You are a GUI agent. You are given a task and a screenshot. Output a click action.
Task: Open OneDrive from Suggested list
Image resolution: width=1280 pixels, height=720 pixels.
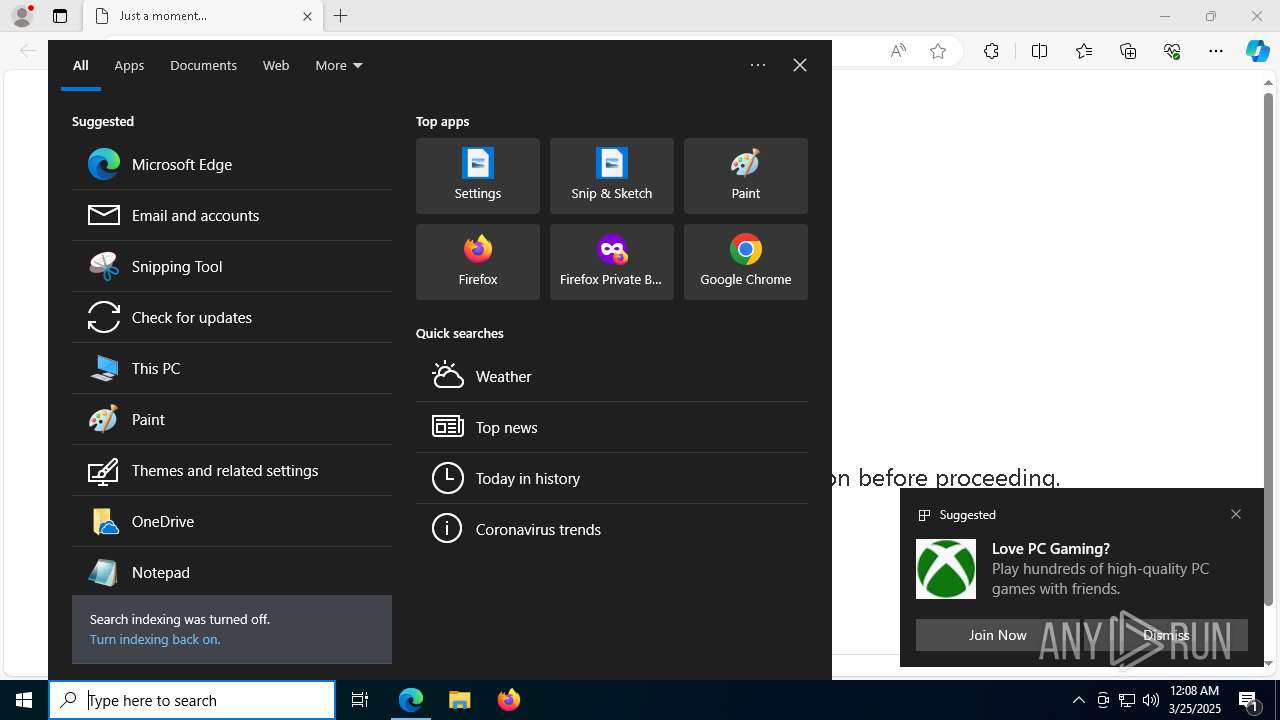click(231, 521)
